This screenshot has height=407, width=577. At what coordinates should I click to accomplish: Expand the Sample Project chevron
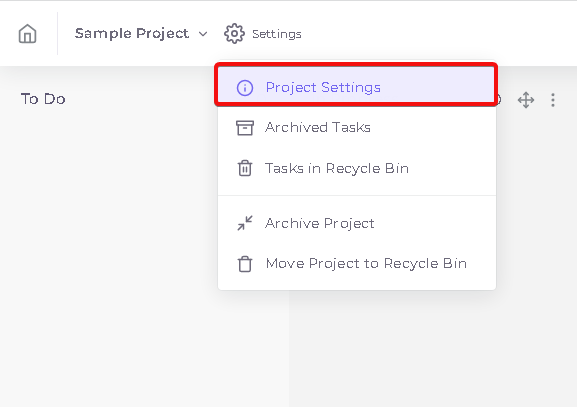coord(203,34)
